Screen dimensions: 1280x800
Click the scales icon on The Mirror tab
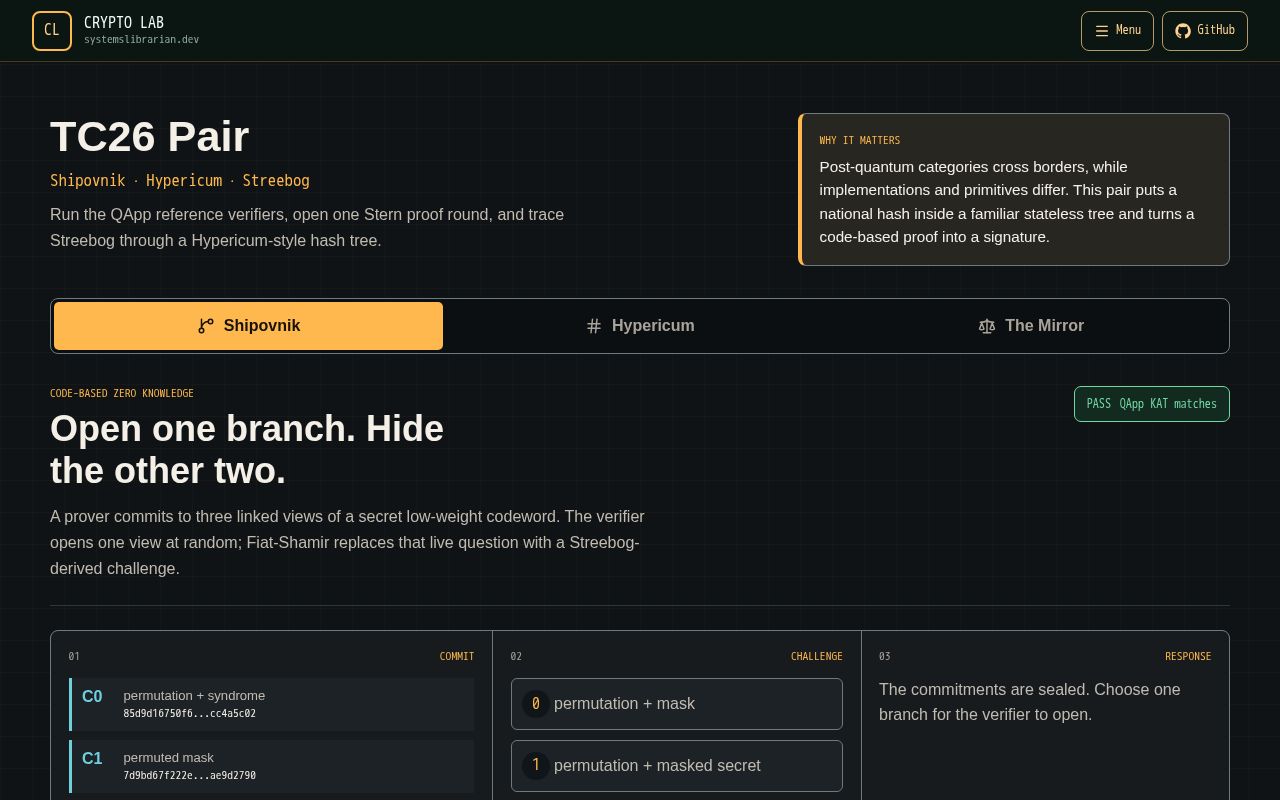(x=987, y=326)
